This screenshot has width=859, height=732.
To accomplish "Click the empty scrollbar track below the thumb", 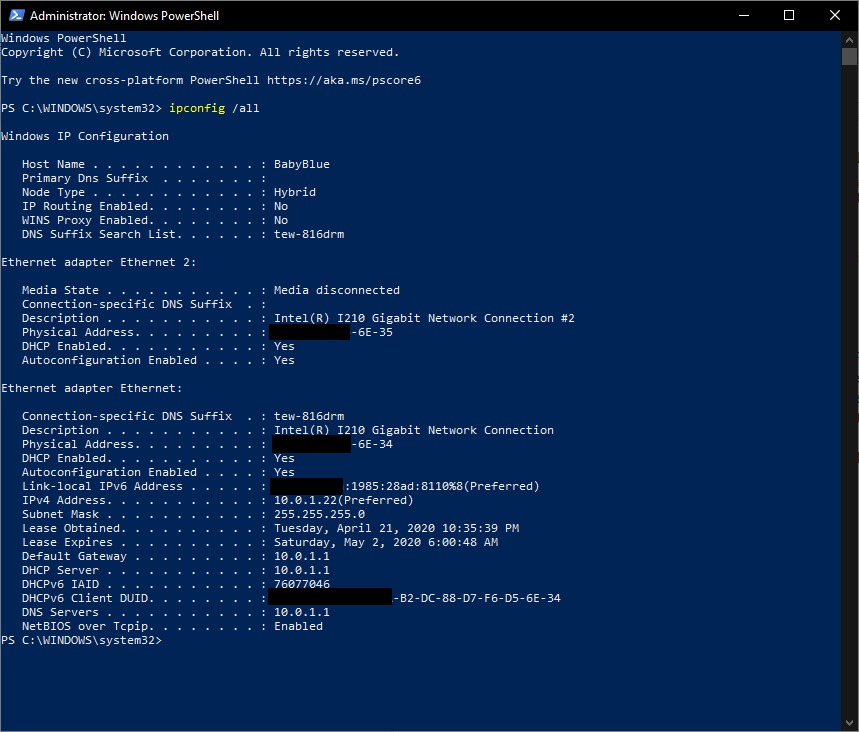I will point(849,400).
